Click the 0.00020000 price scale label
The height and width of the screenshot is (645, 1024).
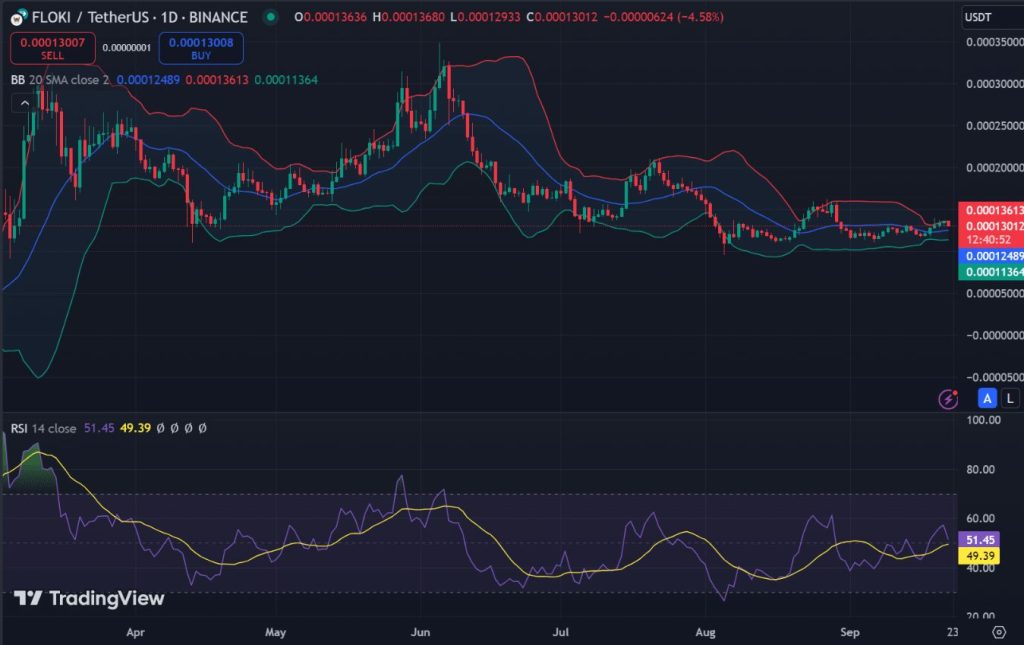995,168
